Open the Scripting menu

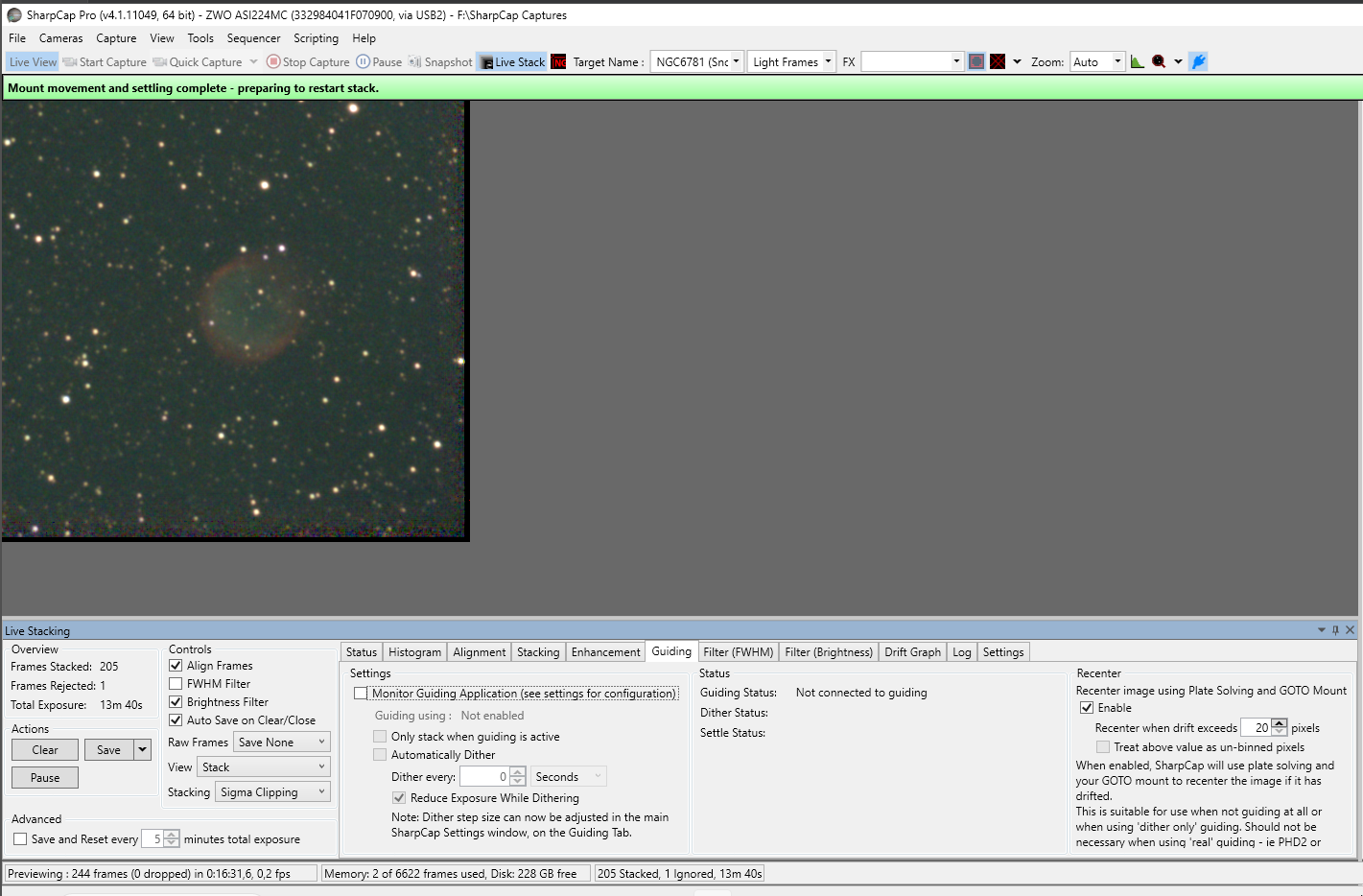316,38
